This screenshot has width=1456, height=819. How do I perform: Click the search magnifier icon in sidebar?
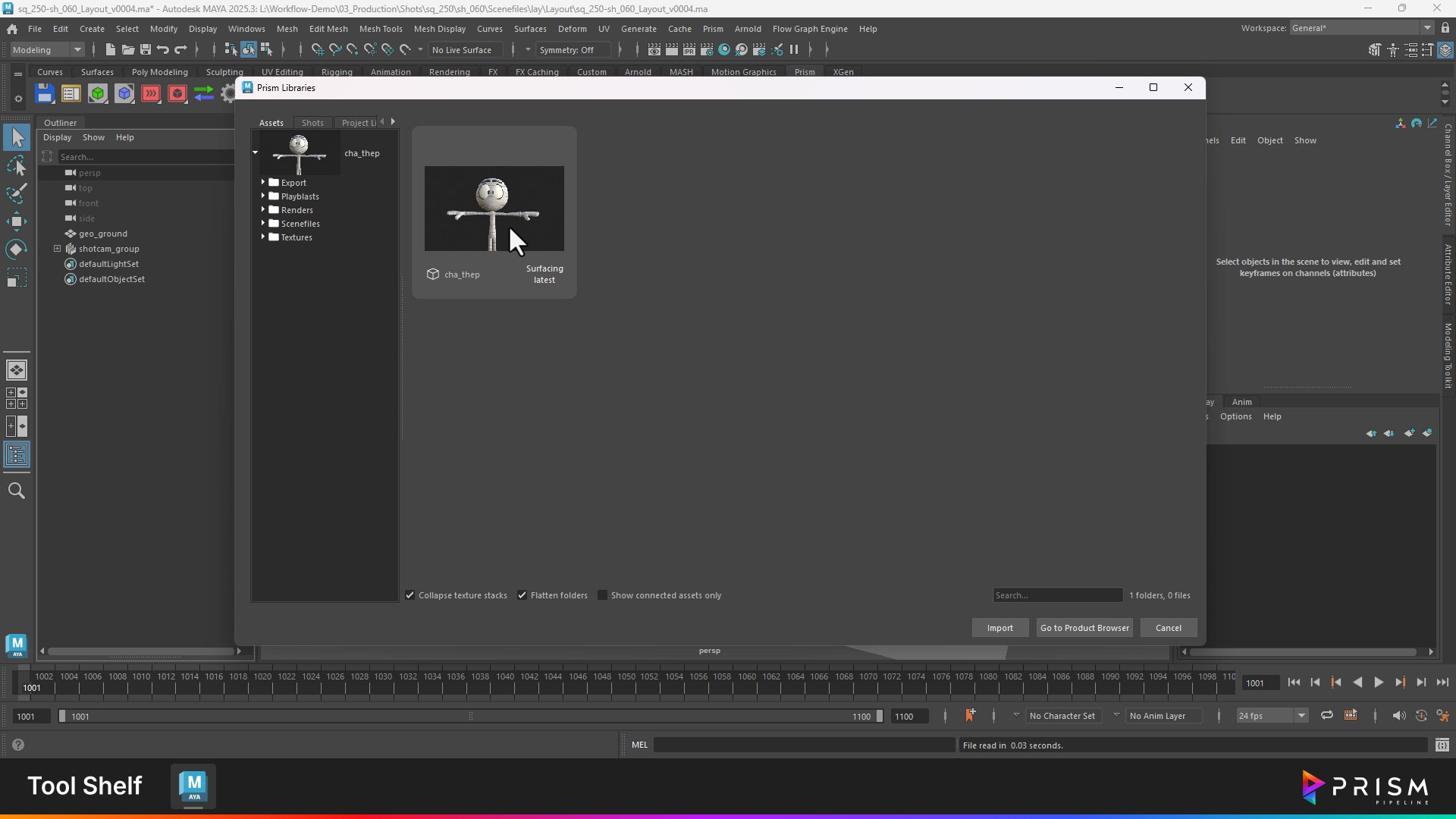(17, 491)
